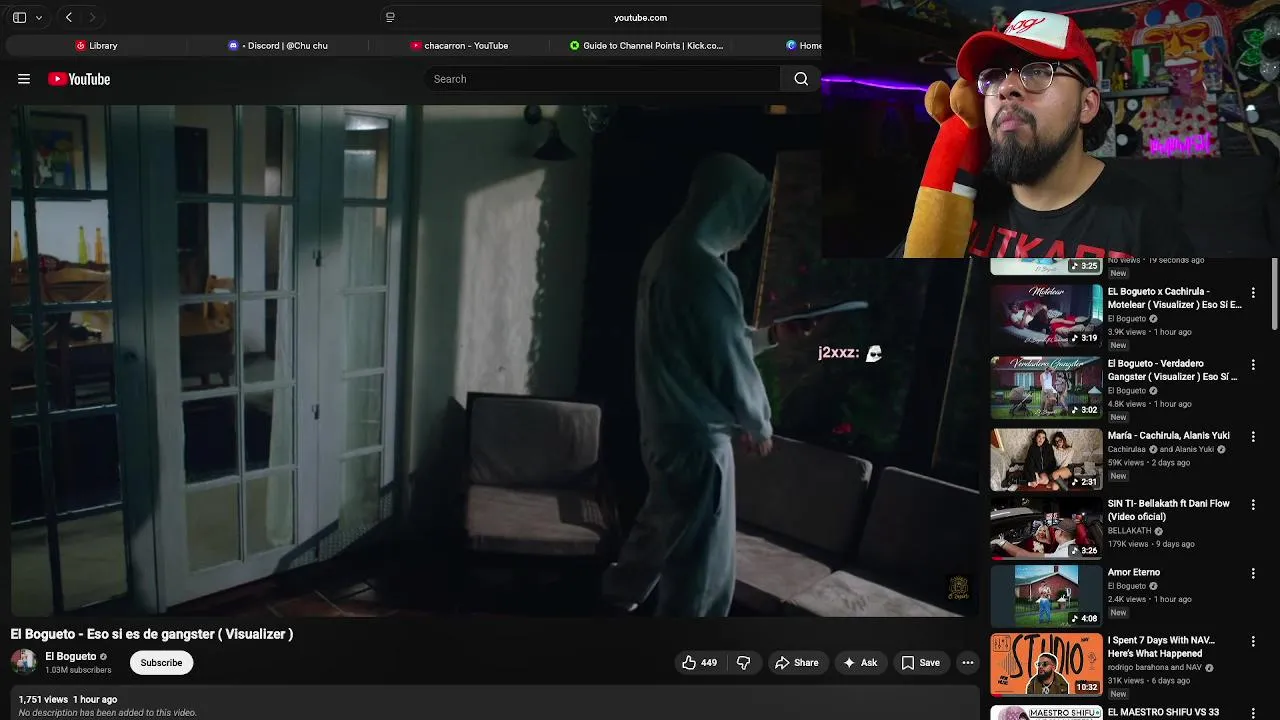Toggle the Safari sidebar icon
The image size is (1280, 720).
[x=19, y=17]
